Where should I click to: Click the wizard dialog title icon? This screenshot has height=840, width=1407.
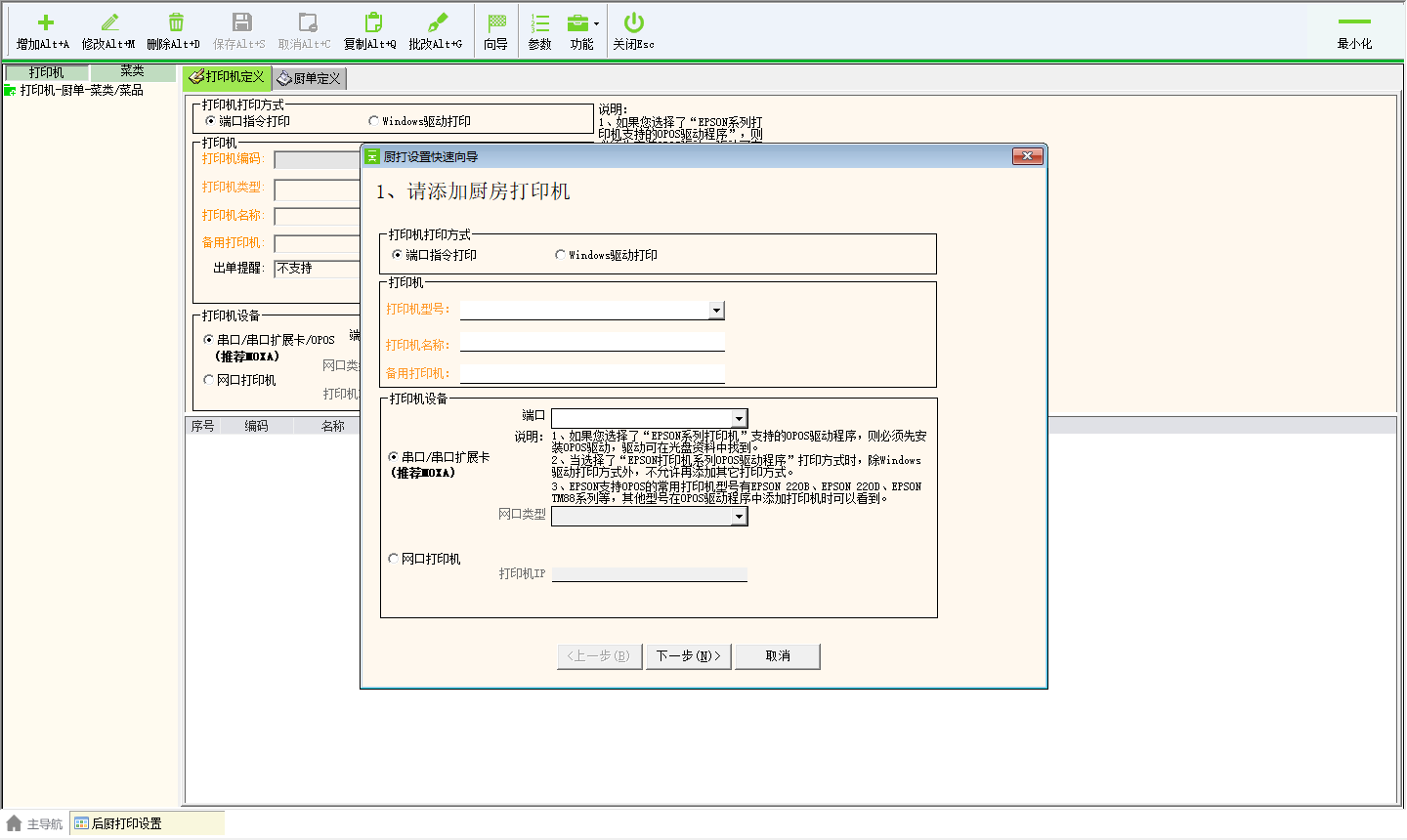tap(372, 156)
